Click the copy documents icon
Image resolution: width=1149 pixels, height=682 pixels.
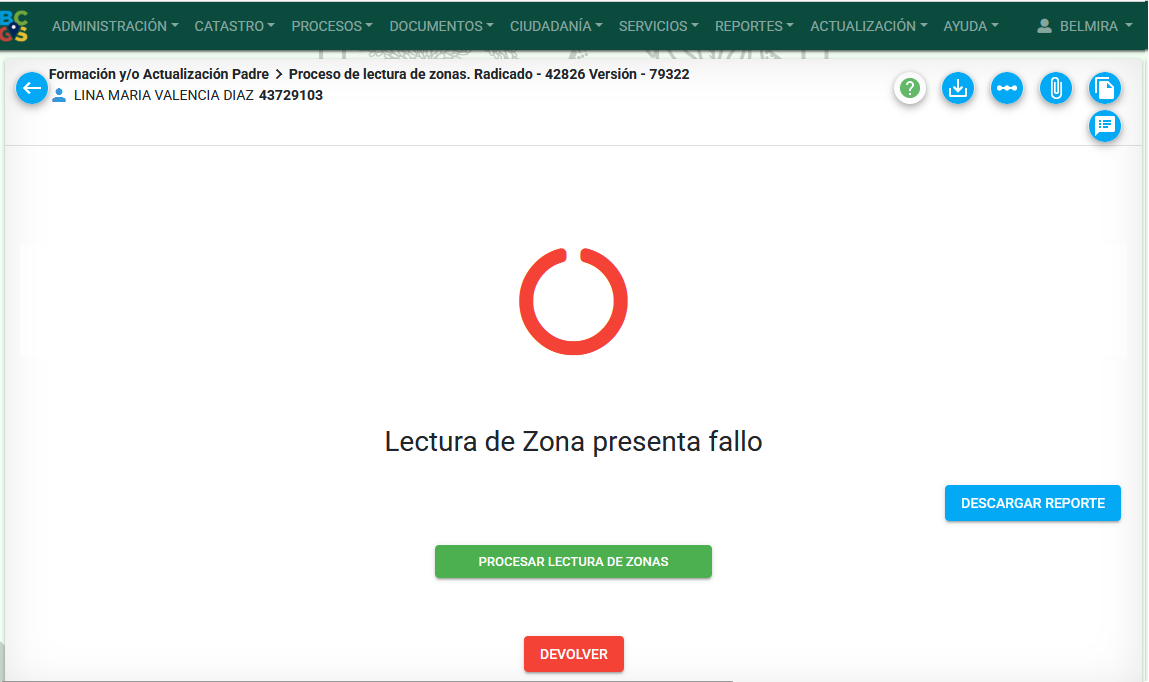(x=1104, y=88)
